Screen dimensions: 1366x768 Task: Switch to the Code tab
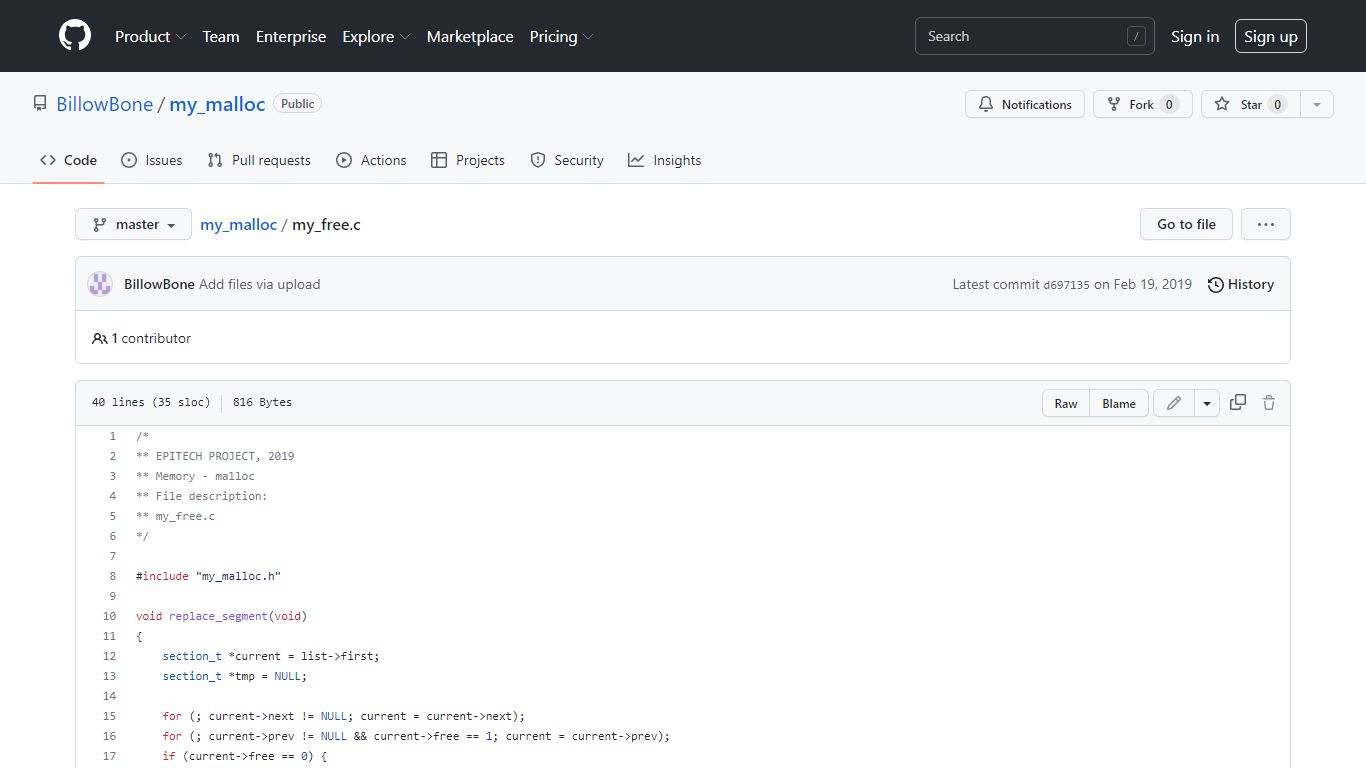pyautogui.click(x=69, y=160)
